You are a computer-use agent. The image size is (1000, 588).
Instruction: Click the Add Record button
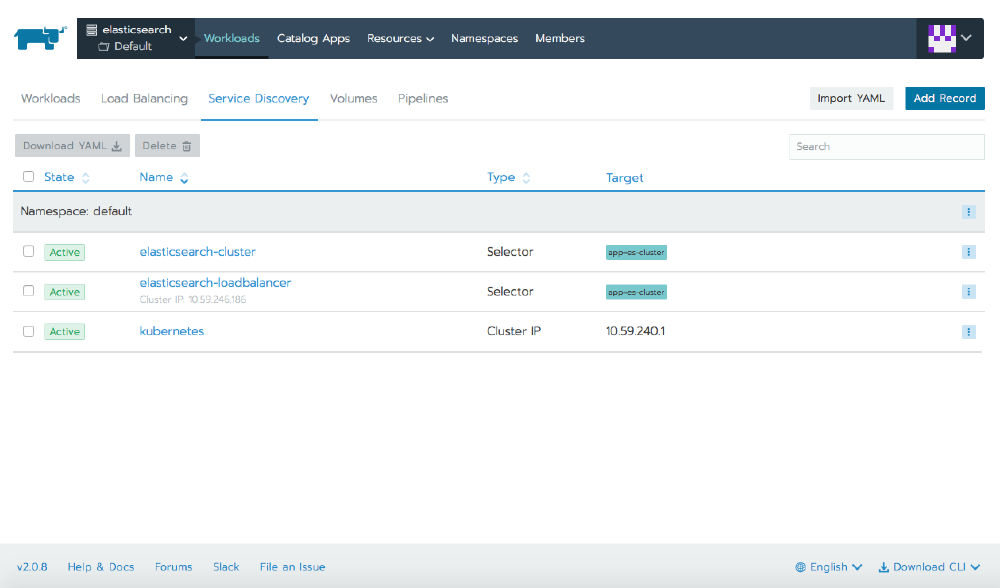tap(944, 98)
